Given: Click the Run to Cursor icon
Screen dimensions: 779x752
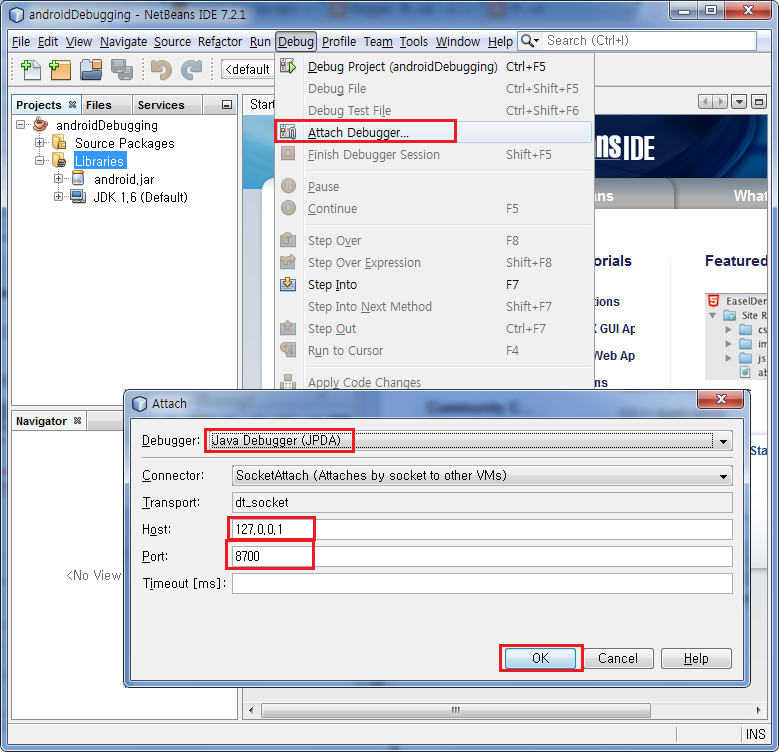Looking at the screenshot, I should [x=288, y=350].
